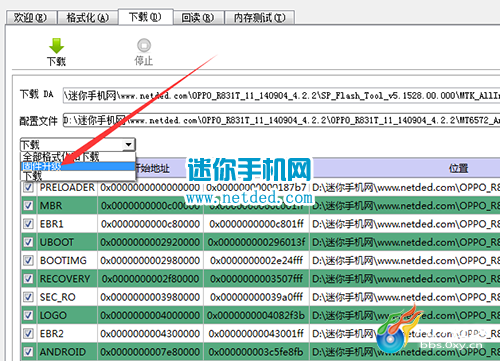Click end address 0x00000000043001ff of EBR2
The height and width of the screenshot is (361, 500).
pyautogui.click(x=256, y=334)
